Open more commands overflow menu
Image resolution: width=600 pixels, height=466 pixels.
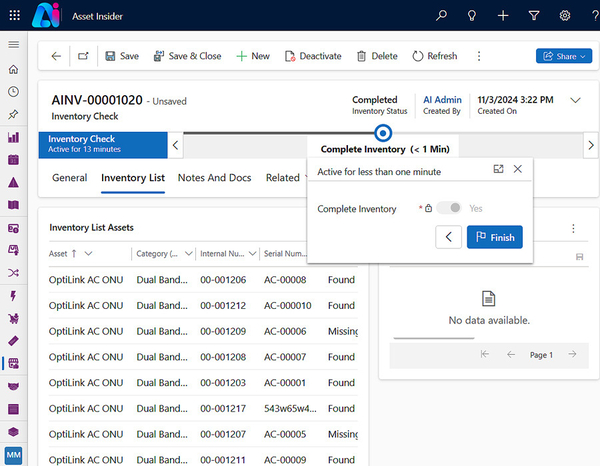[479, 56]
